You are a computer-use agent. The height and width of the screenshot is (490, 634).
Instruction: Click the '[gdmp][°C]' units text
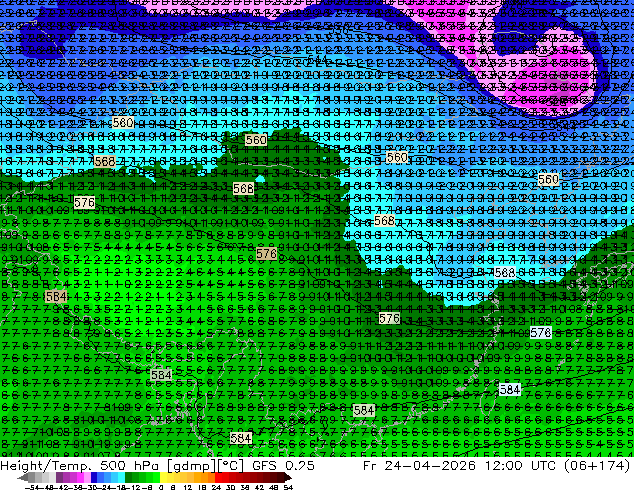pos(206,465)
